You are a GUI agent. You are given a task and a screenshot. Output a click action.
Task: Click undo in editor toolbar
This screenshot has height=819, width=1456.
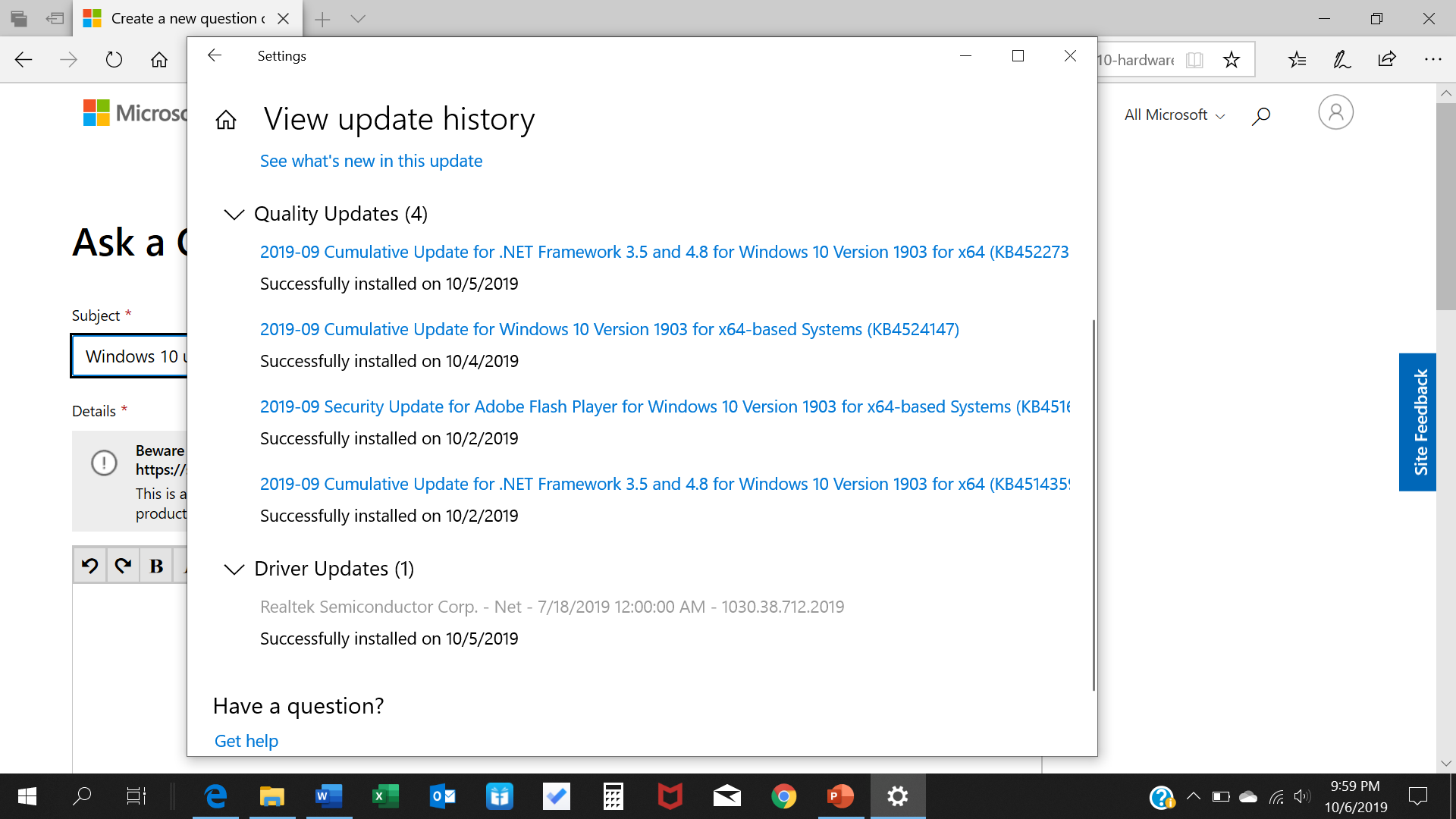click(x=90, y=566)
